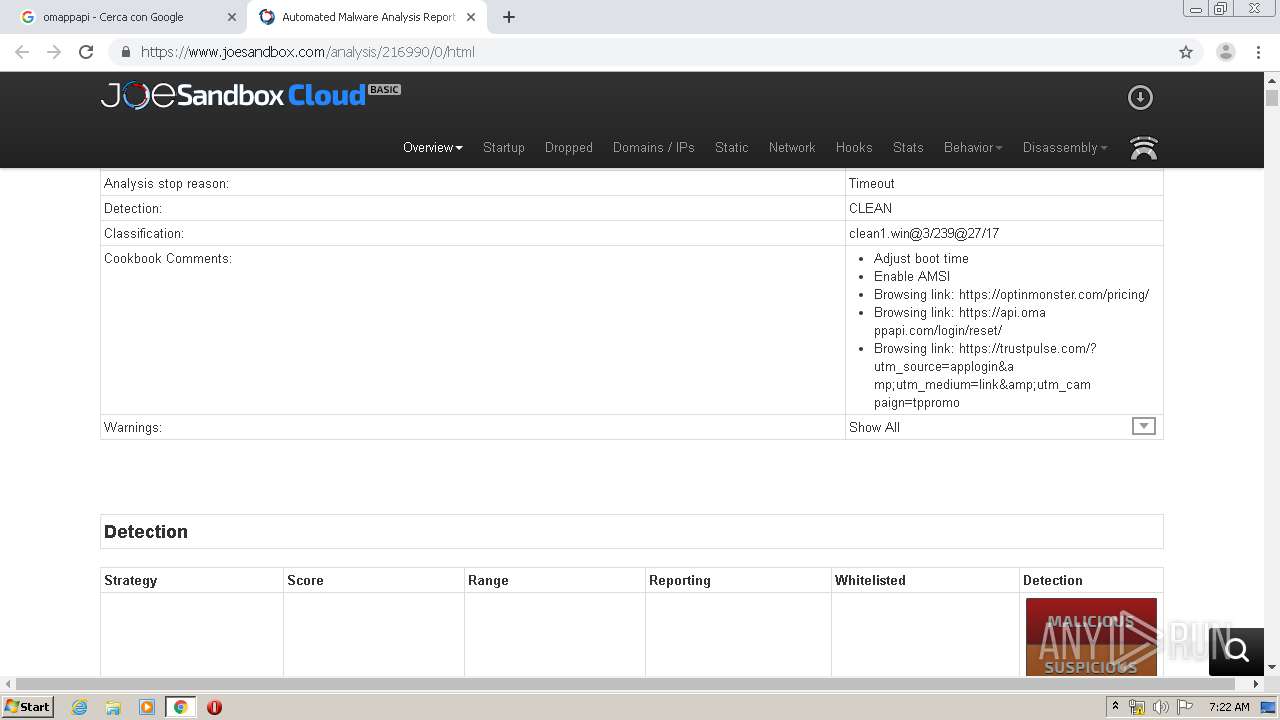1280x720 pixels.
Task: Open the Disassembly dropdown menu
Action: (1065, 147)
